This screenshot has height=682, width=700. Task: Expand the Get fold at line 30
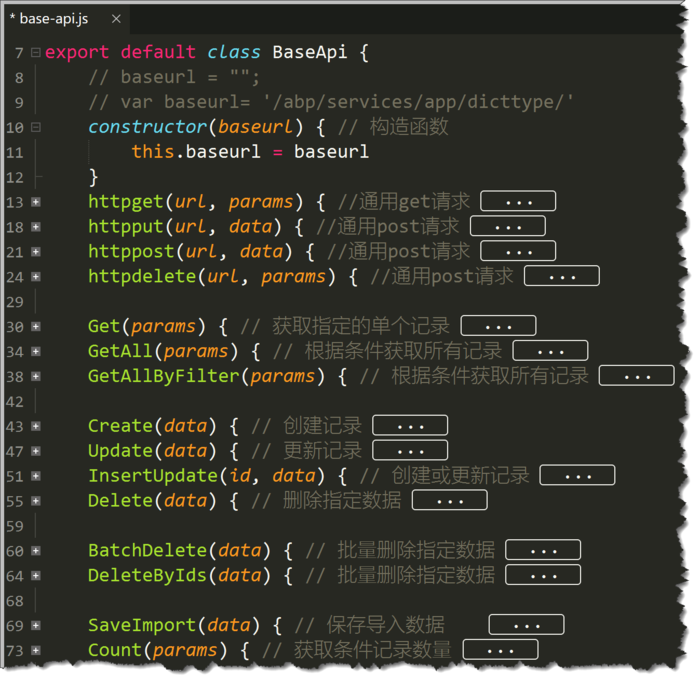tap(36, 327)
